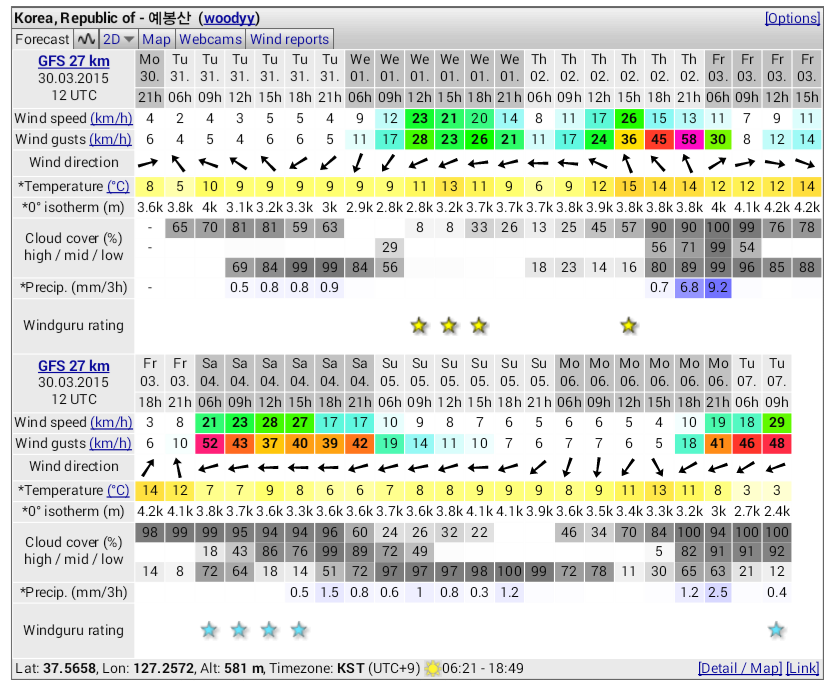Open the Webcams tab
Image resolution: width=835 pixels, height=695 pixels.
[210, 39]
